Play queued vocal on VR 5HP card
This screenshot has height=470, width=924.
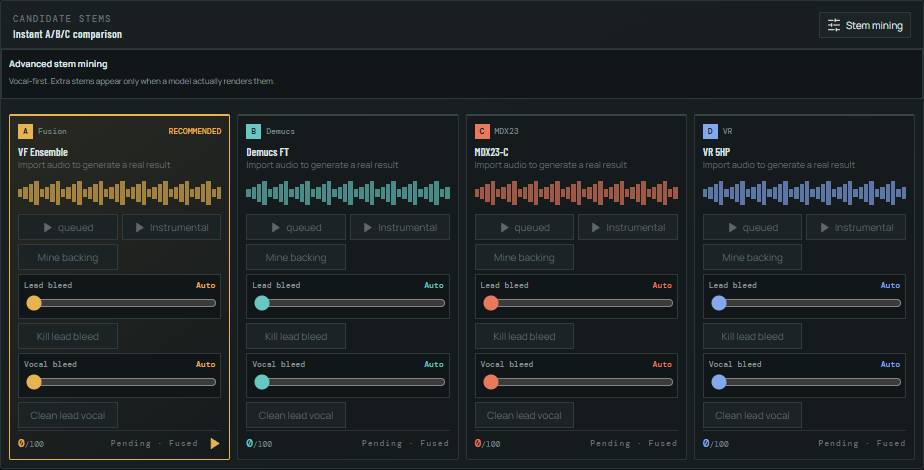pos(752,227)
